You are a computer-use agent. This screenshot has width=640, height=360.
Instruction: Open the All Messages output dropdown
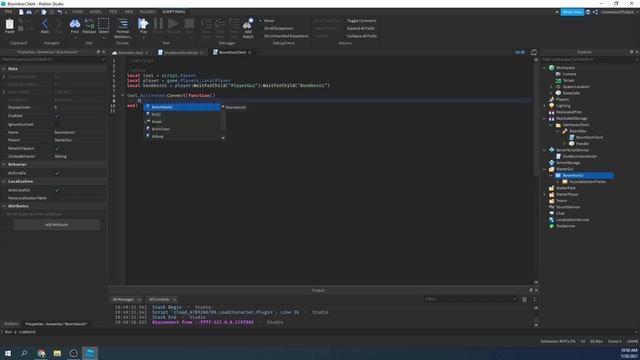tap(127, 299)
